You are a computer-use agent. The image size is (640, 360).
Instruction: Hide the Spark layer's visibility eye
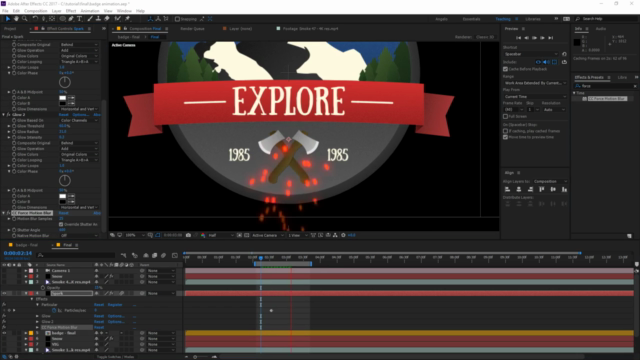(4, 293)
